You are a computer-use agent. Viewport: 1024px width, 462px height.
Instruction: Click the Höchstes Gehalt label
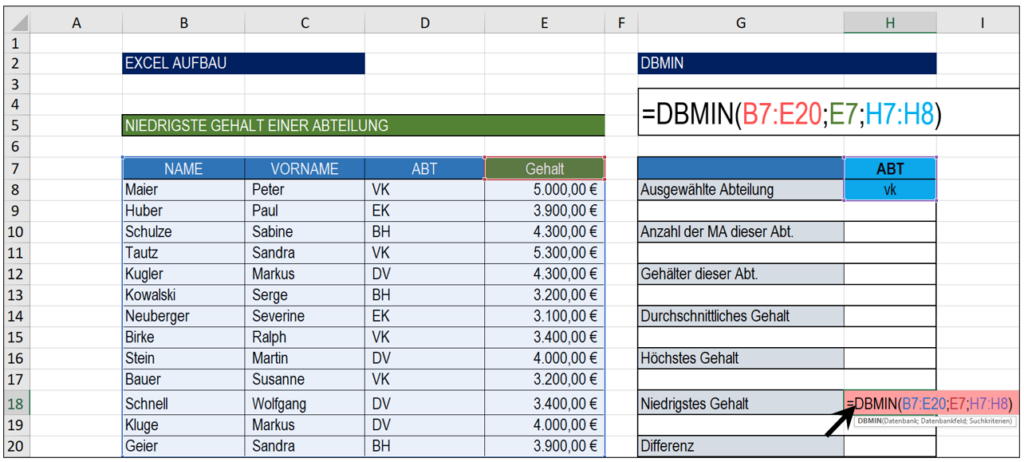[741, 357]
